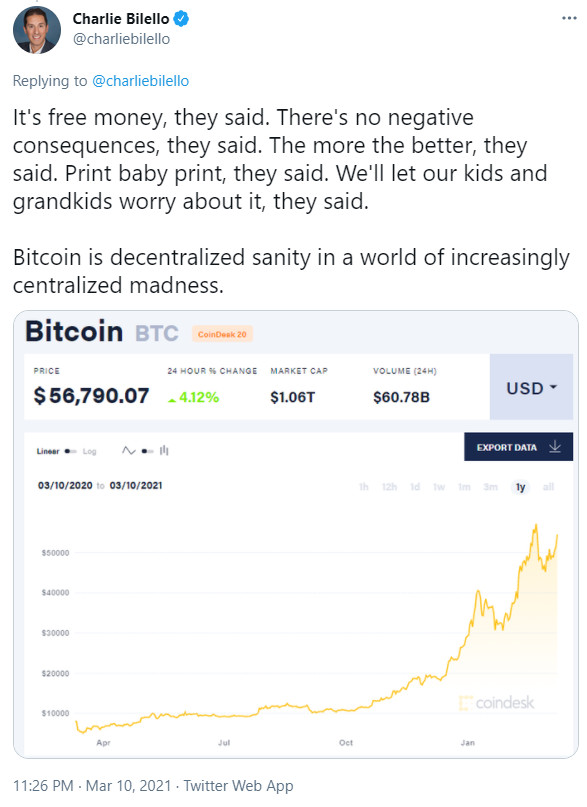Viewport: 587px width, 807px height.
Task: Select the line chart icon
Action: [129, 451]
